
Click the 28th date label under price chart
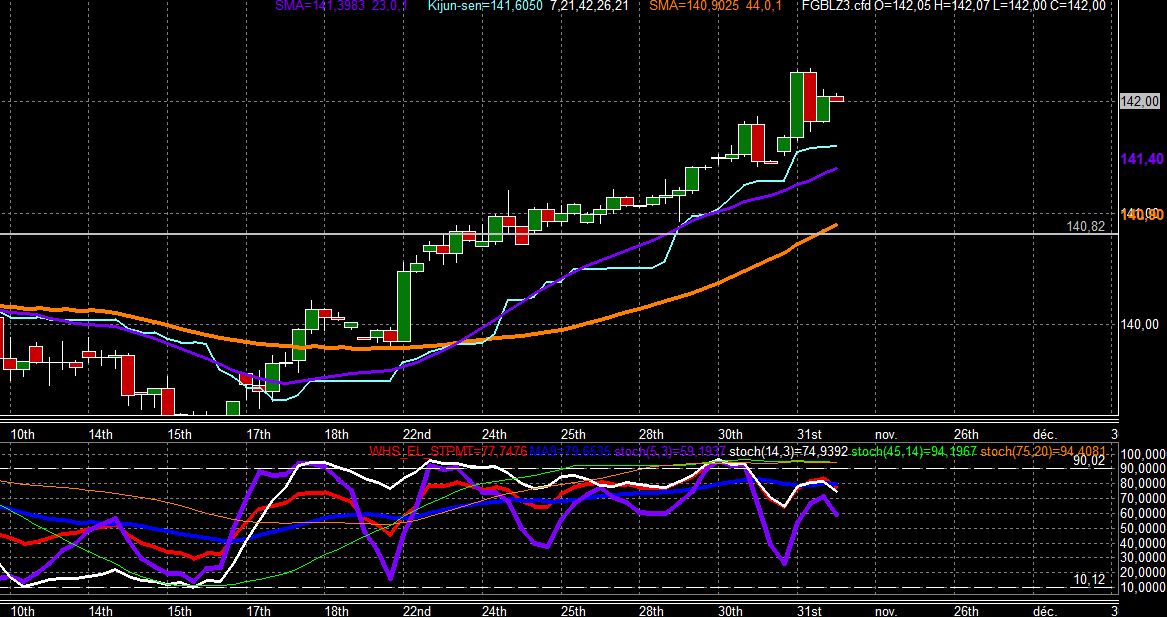pos(652,435)
